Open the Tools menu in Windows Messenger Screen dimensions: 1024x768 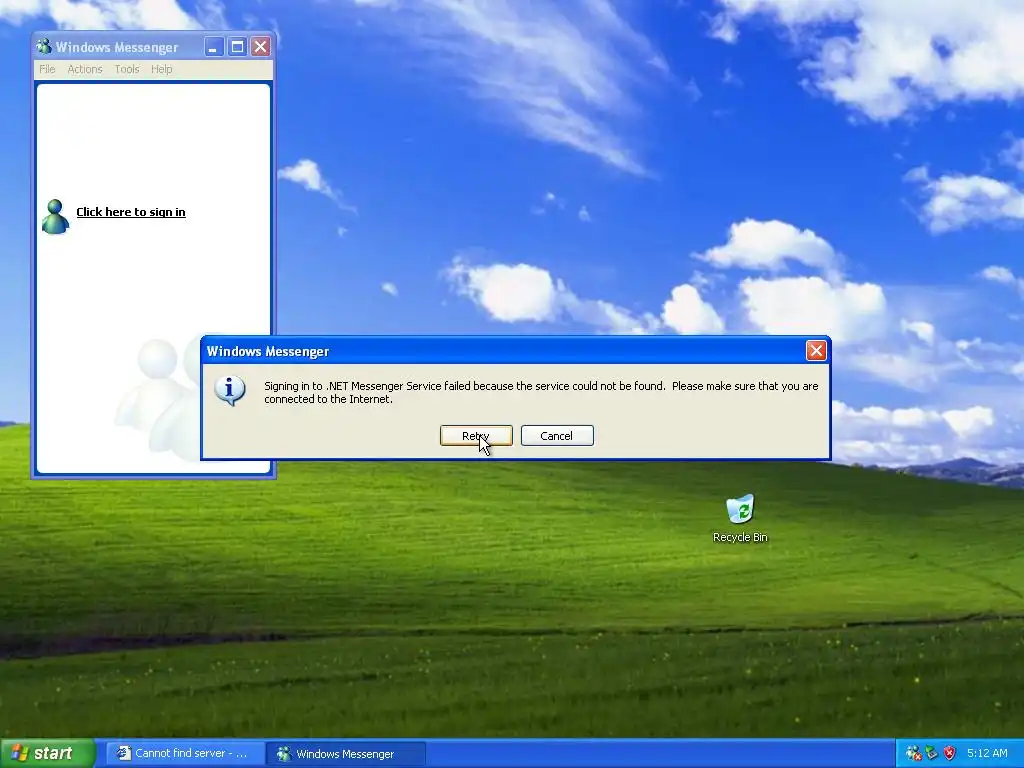pyautogui.click(x=127, y=69)
